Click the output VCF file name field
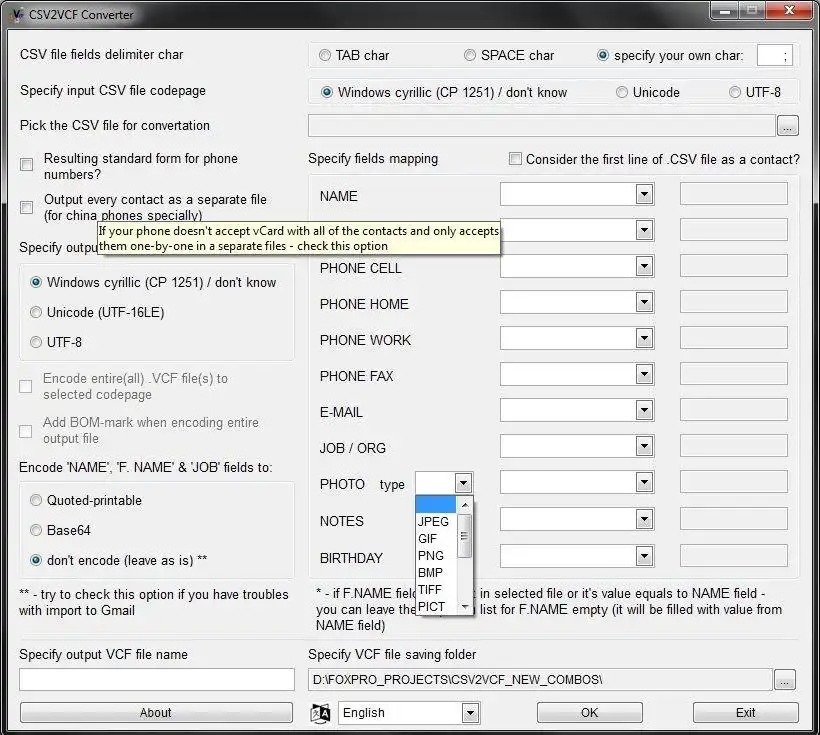Screen dimensions: 820x735 157,680
